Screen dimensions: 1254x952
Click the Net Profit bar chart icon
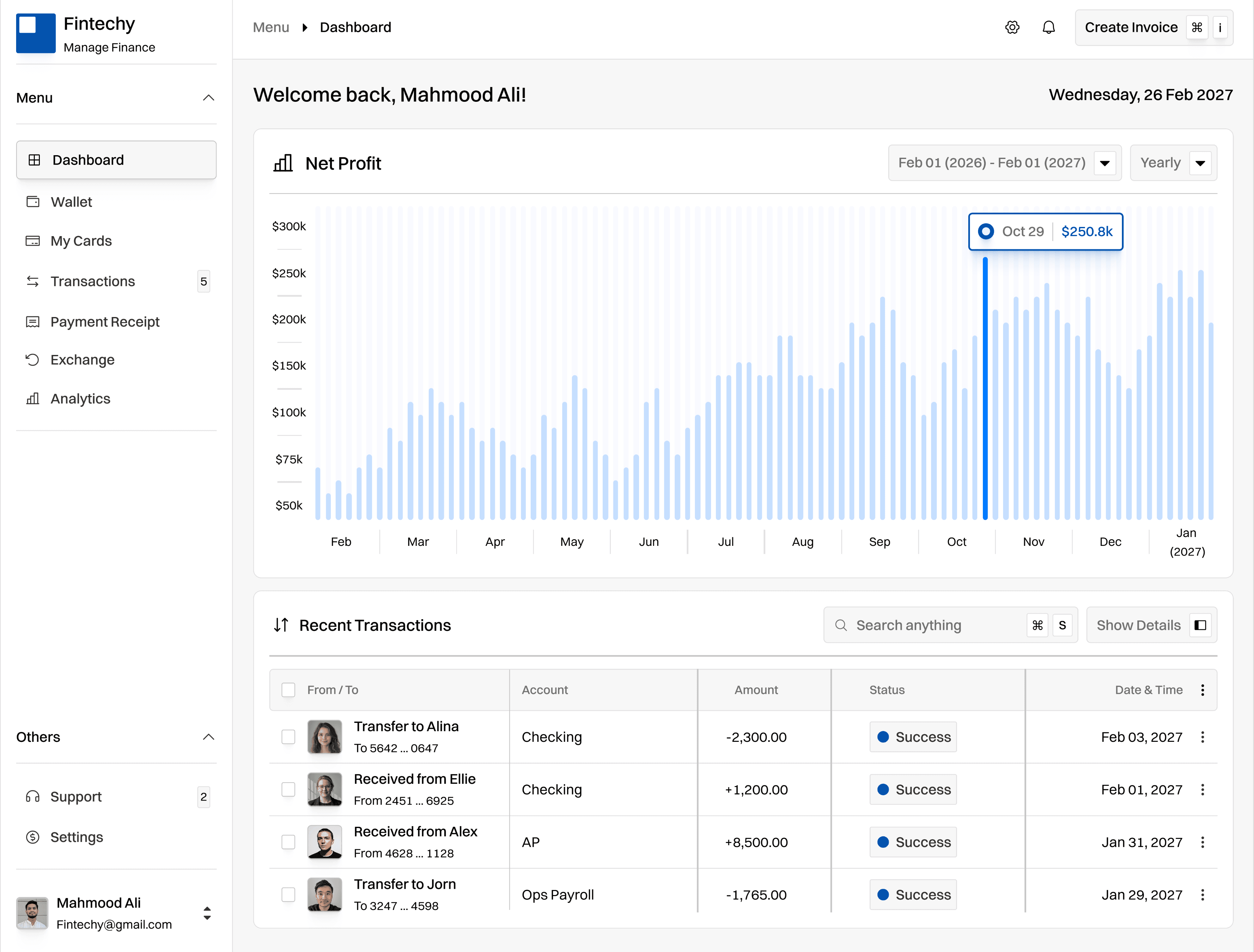tap(283, 163)
